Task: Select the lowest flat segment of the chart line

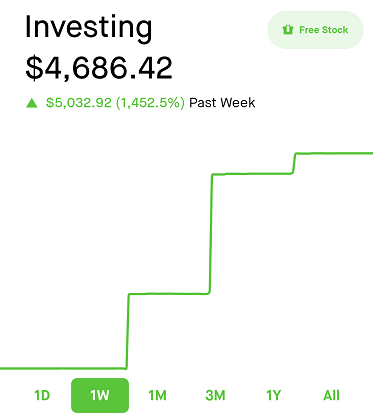Action: tap(63, 368)
